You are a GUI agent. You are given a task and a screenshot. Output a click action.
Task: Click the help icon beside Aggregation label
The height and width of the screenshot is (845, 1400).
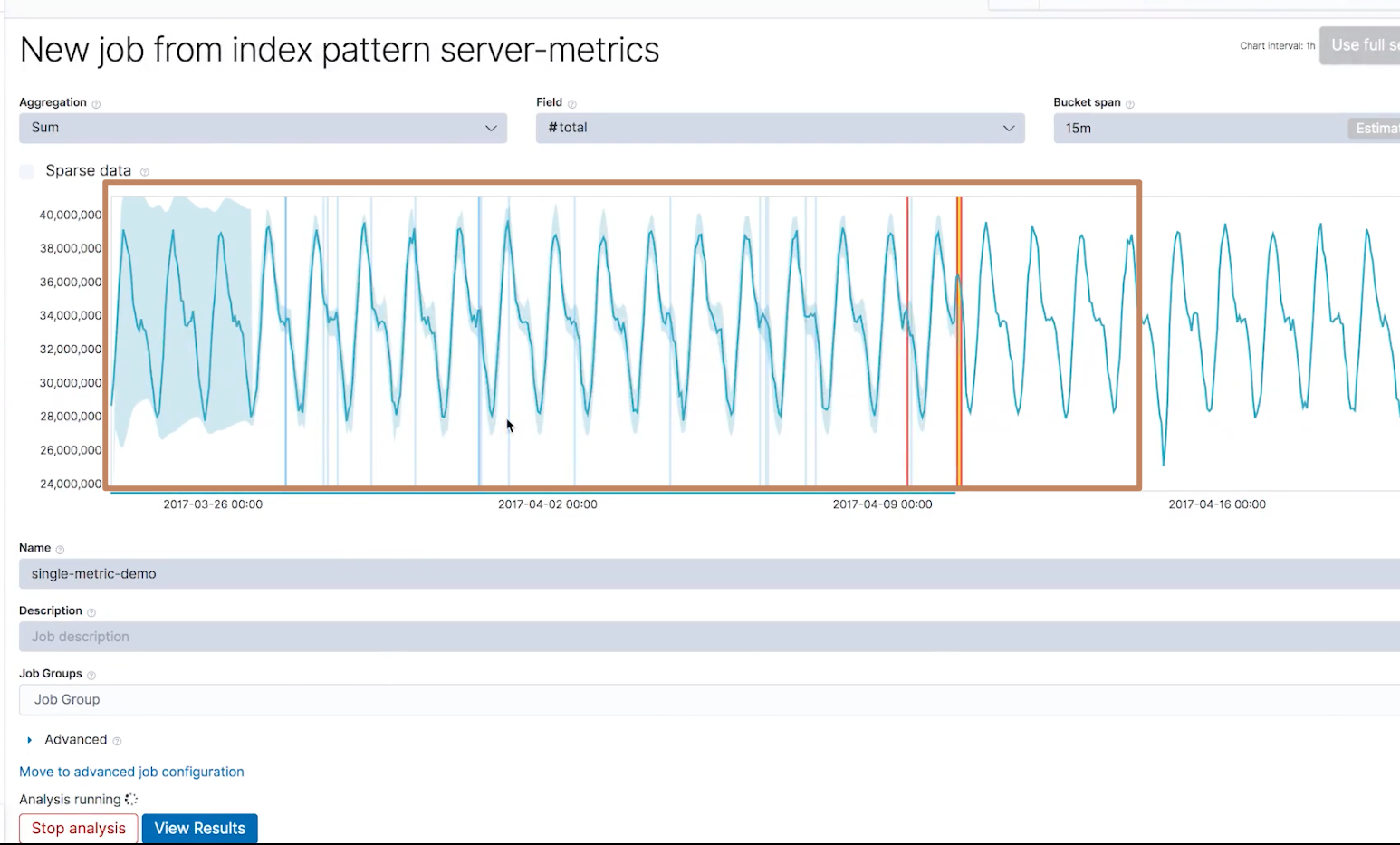pyautogui.click(x=96, y=104)
